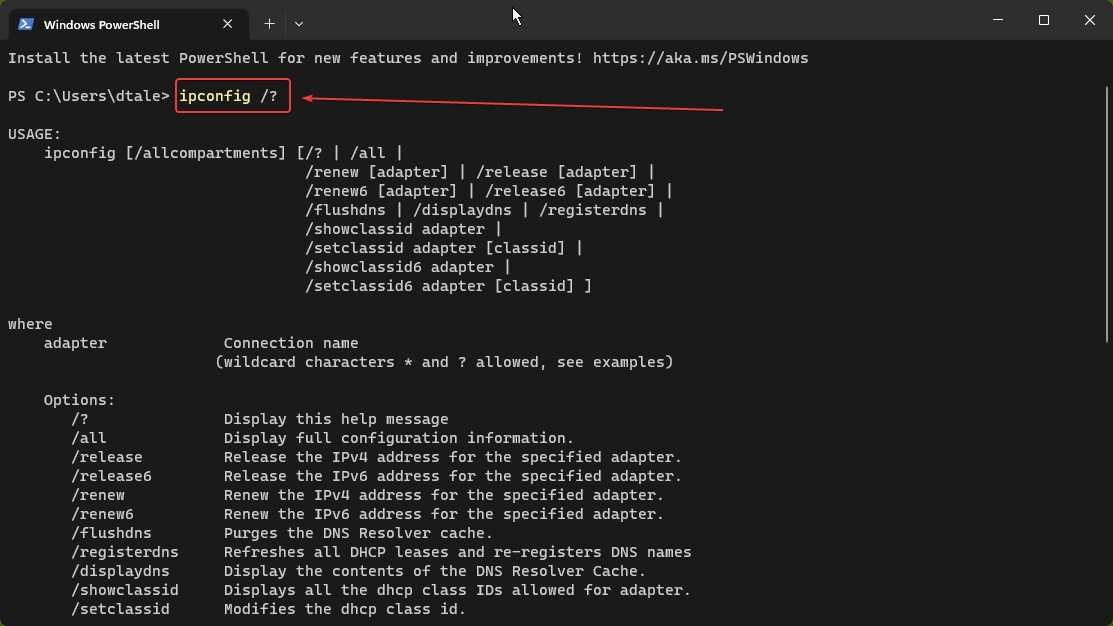This screenshot has width=1113, height=626.
Task: Open a new tab with the plus button
Action: pos(269,24)
